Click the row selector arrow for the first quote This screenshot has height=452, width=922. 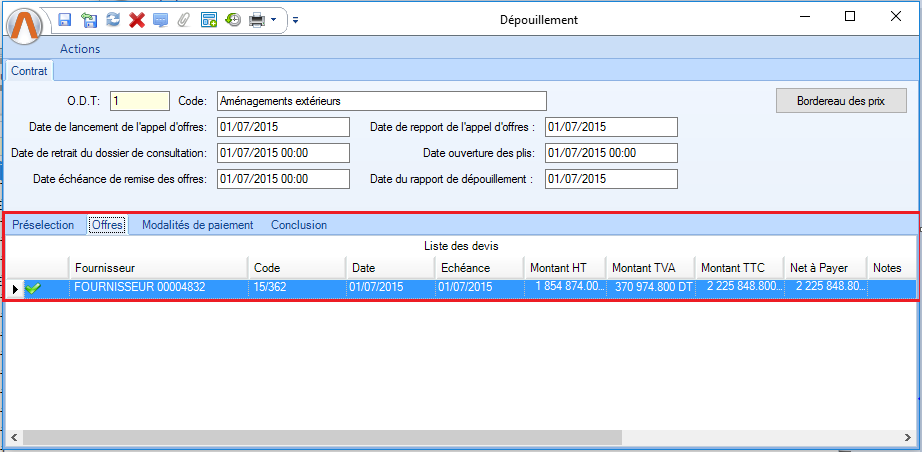click(14, 289)
